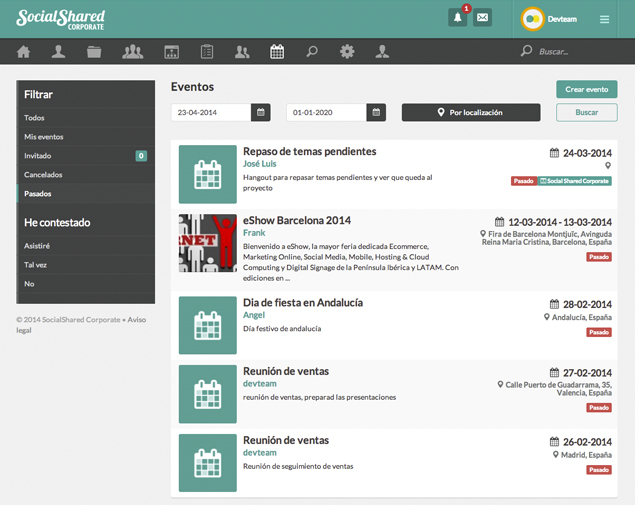The image size is (635, 505).
Task: Open event Dia de fiesta en Andalucía
Action: [x=303, y=303]
